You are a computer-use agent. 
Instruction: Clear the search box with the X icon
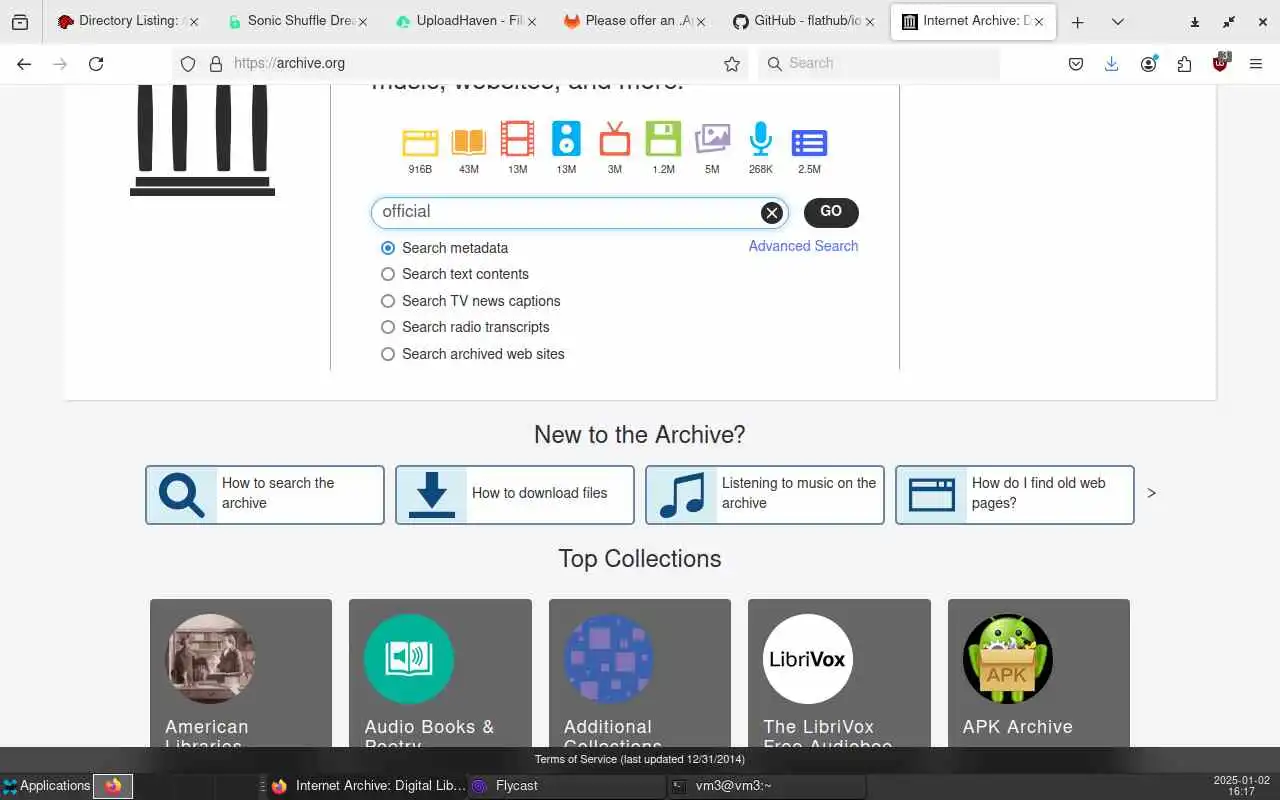click(771, 212)
